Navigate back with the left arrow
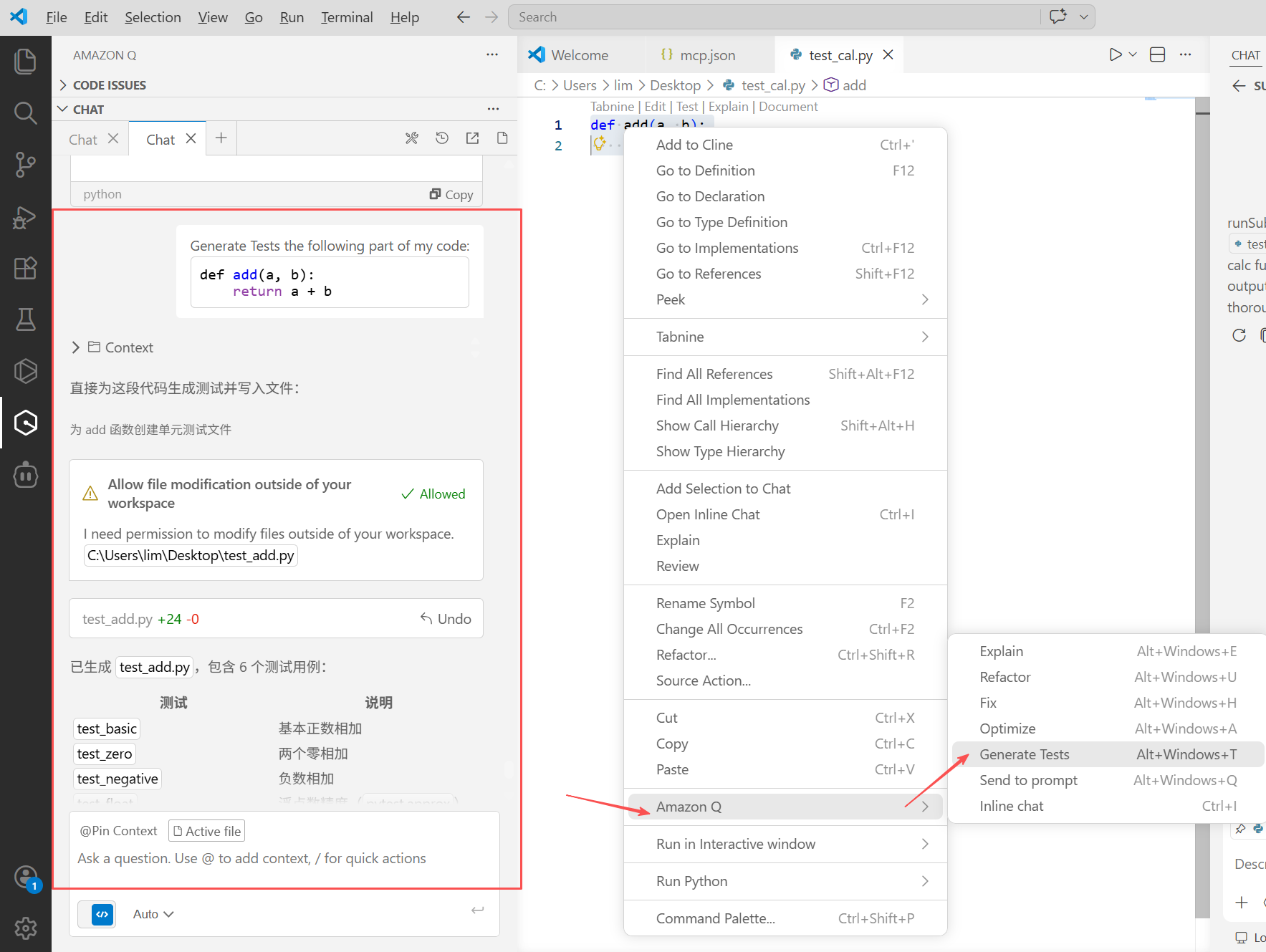 point(463,17)
